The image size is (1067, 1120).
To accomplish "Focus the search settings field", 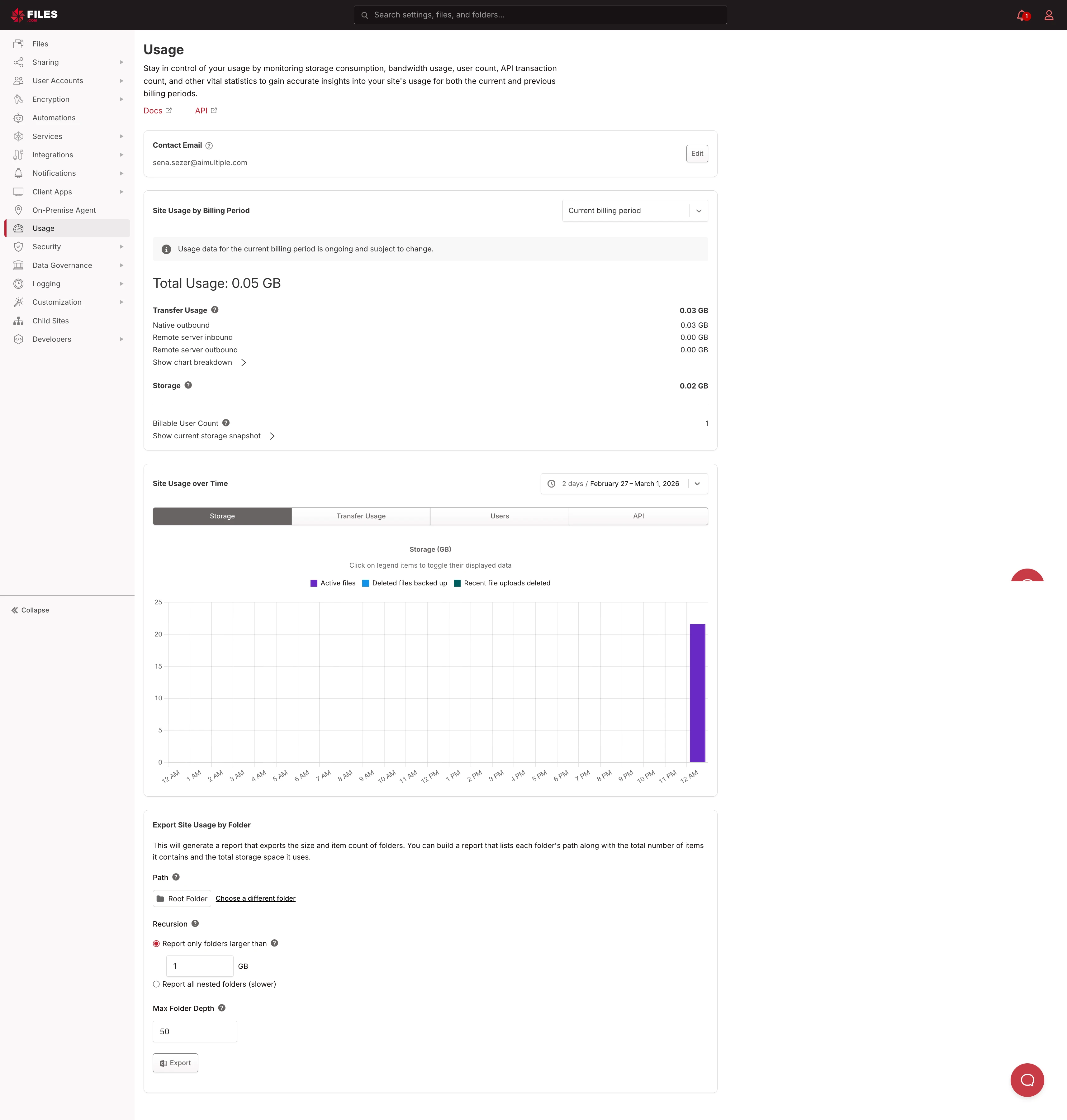I will tap(540, 15).
